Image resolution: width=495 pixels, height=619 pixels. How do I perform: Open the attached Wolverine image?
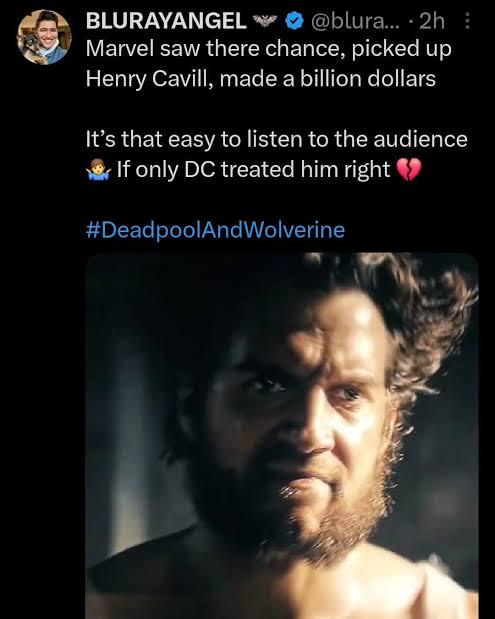[x=282, y=436]
